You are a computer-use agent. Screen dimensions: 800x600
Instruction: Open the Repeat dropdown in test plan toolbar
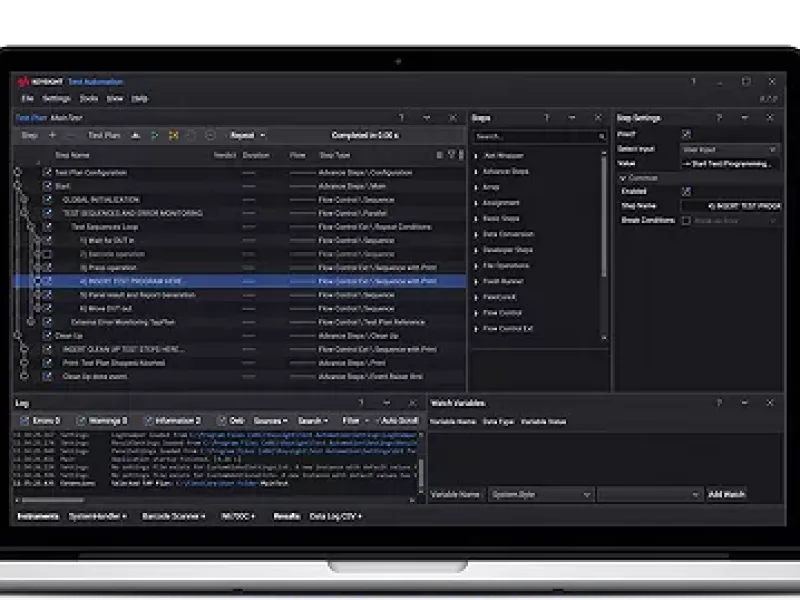tap(247, 135)
